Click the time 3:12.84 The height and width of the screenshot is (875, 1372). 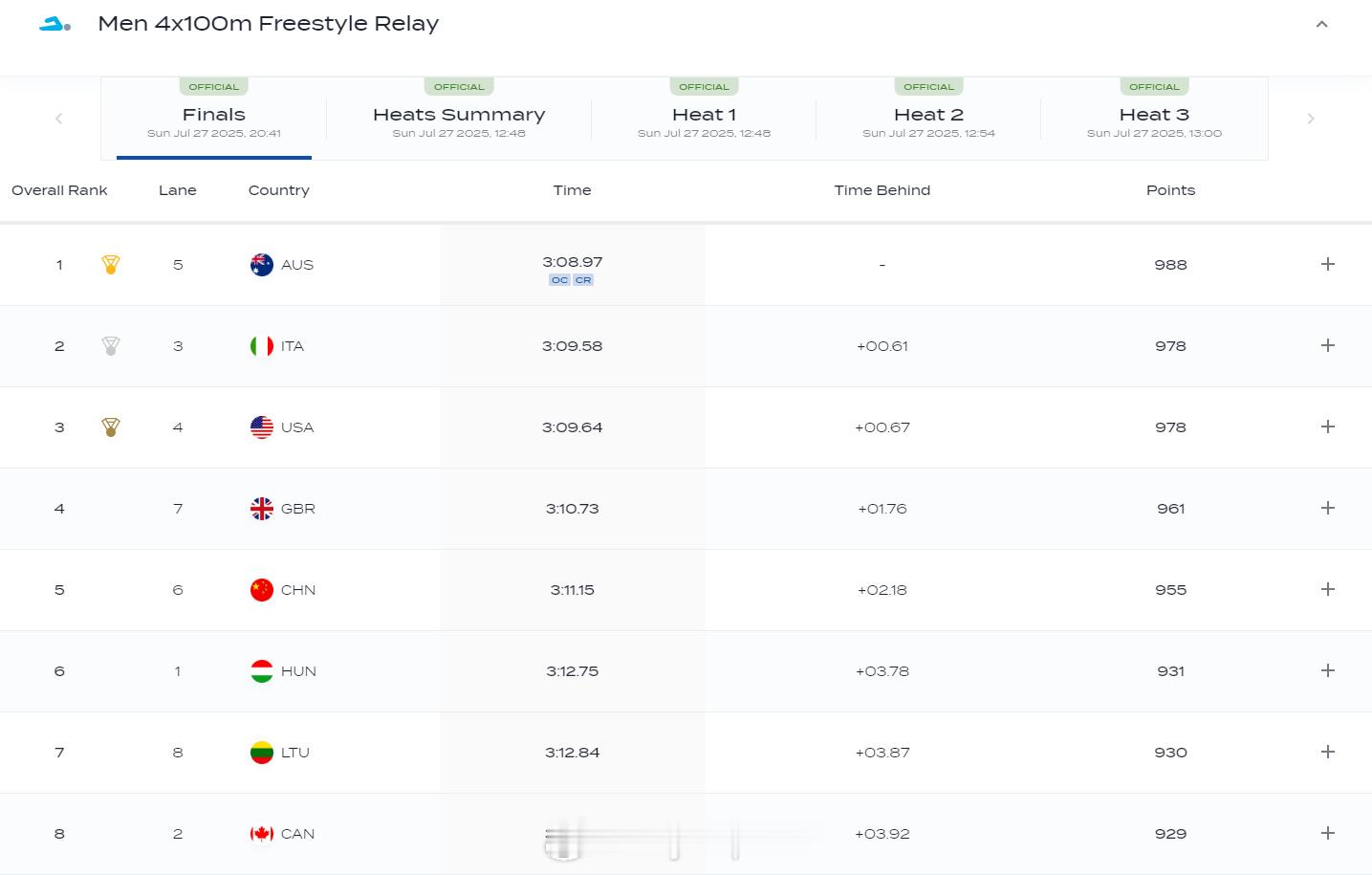click(x=572, y=753)
